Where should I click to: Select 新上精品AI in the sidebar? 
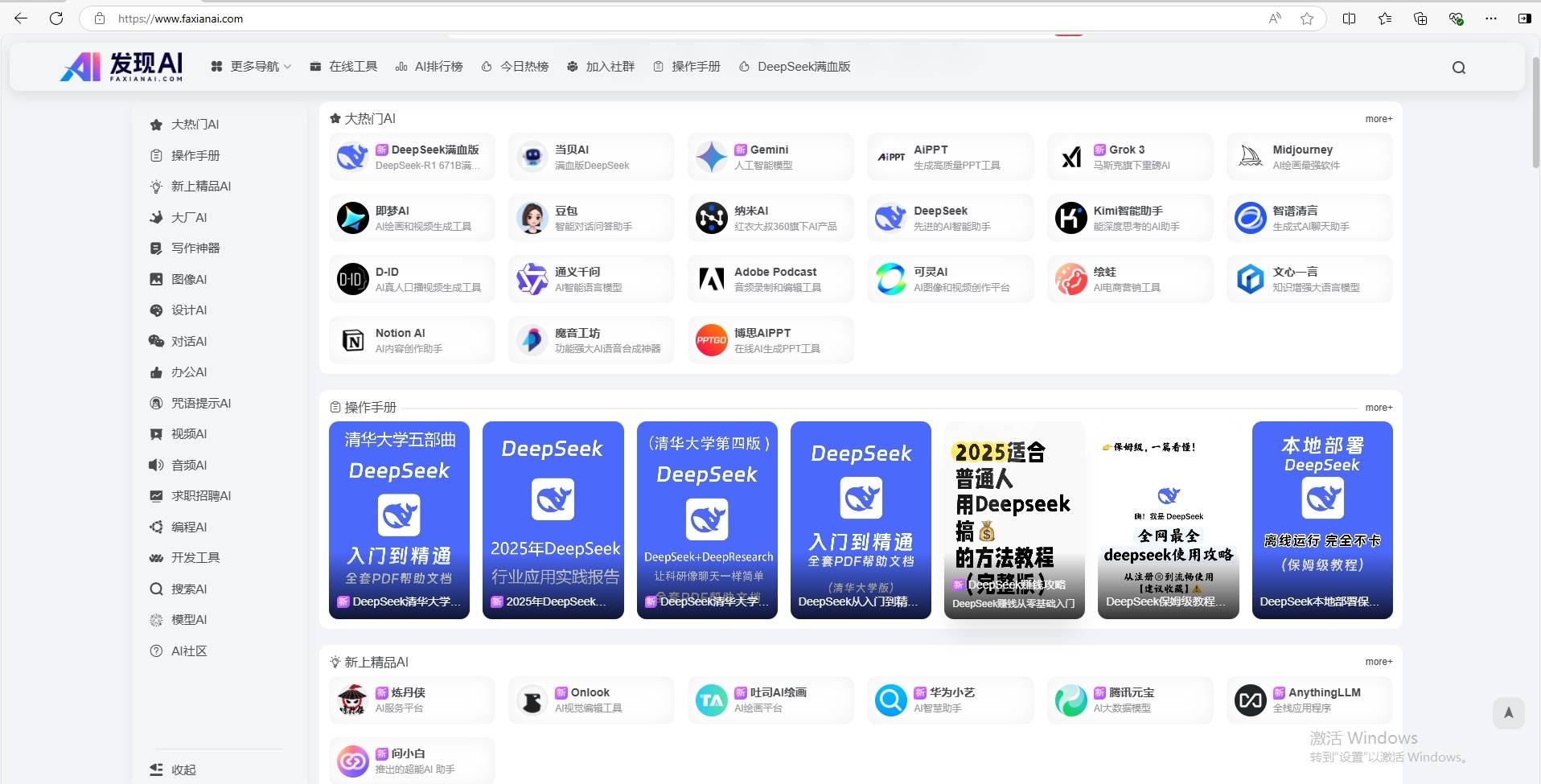coord(191,187)
